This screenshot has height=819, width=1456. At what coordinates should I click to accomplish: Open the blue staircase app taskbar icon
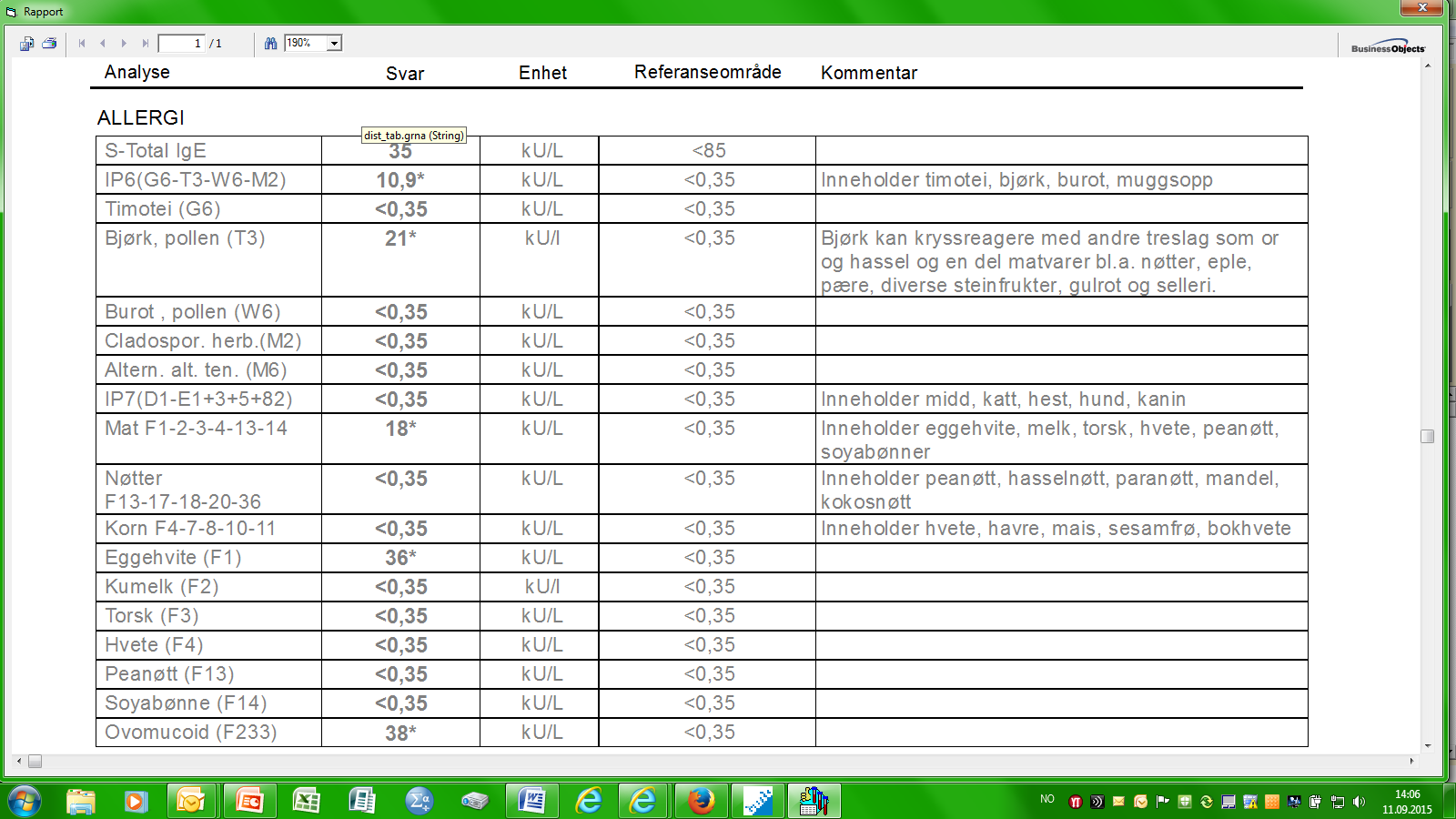(757, 801)
